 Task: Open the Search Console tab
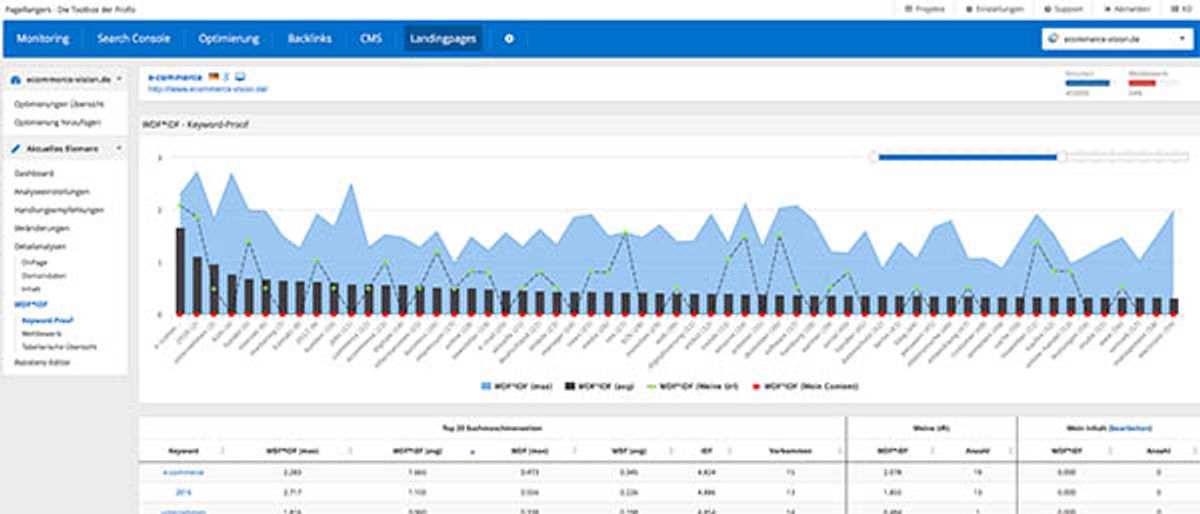(134, 39)
